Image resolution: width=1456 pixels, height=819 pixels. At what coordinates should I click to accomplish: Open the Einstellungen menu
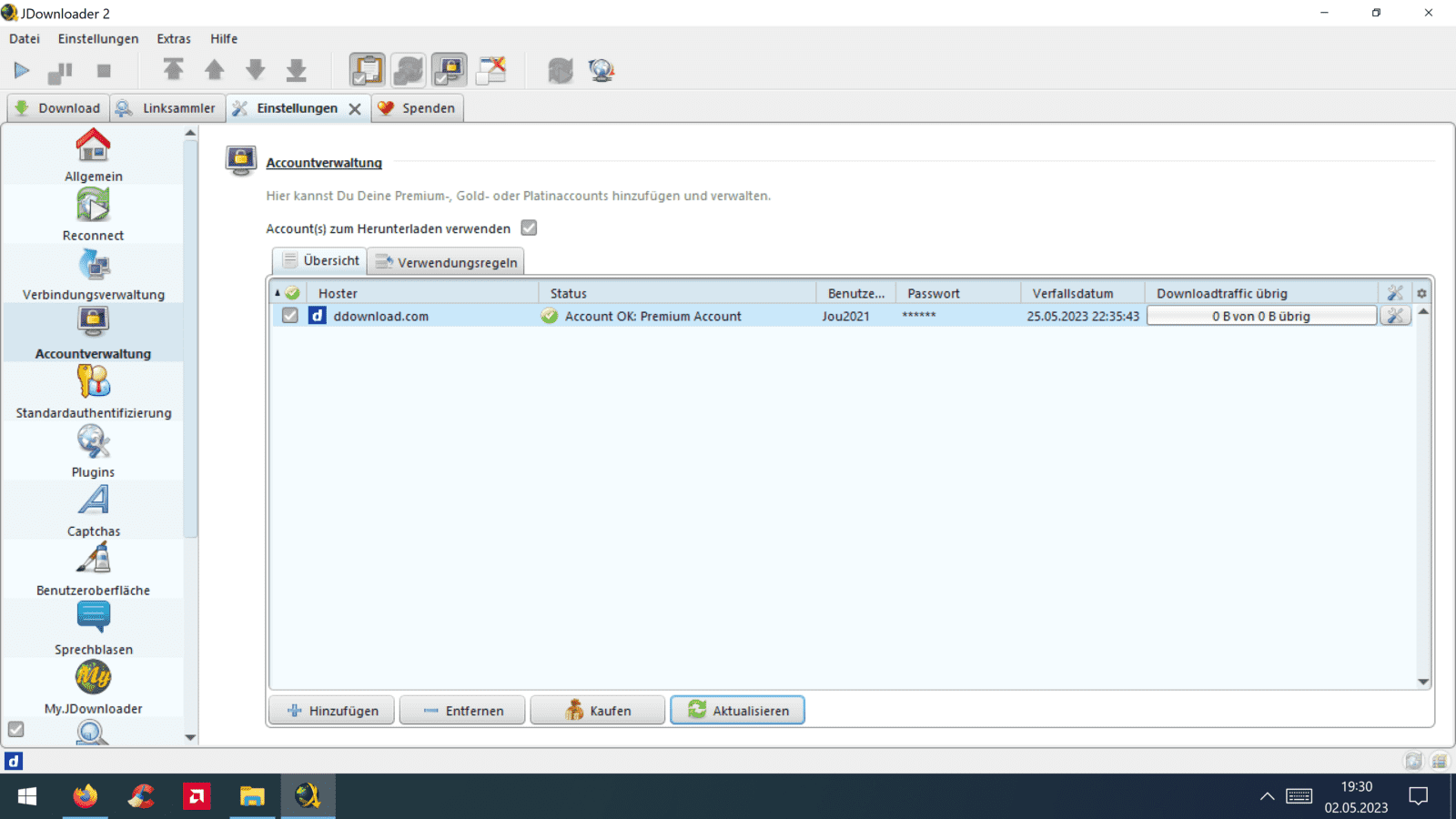coord(98,38)
